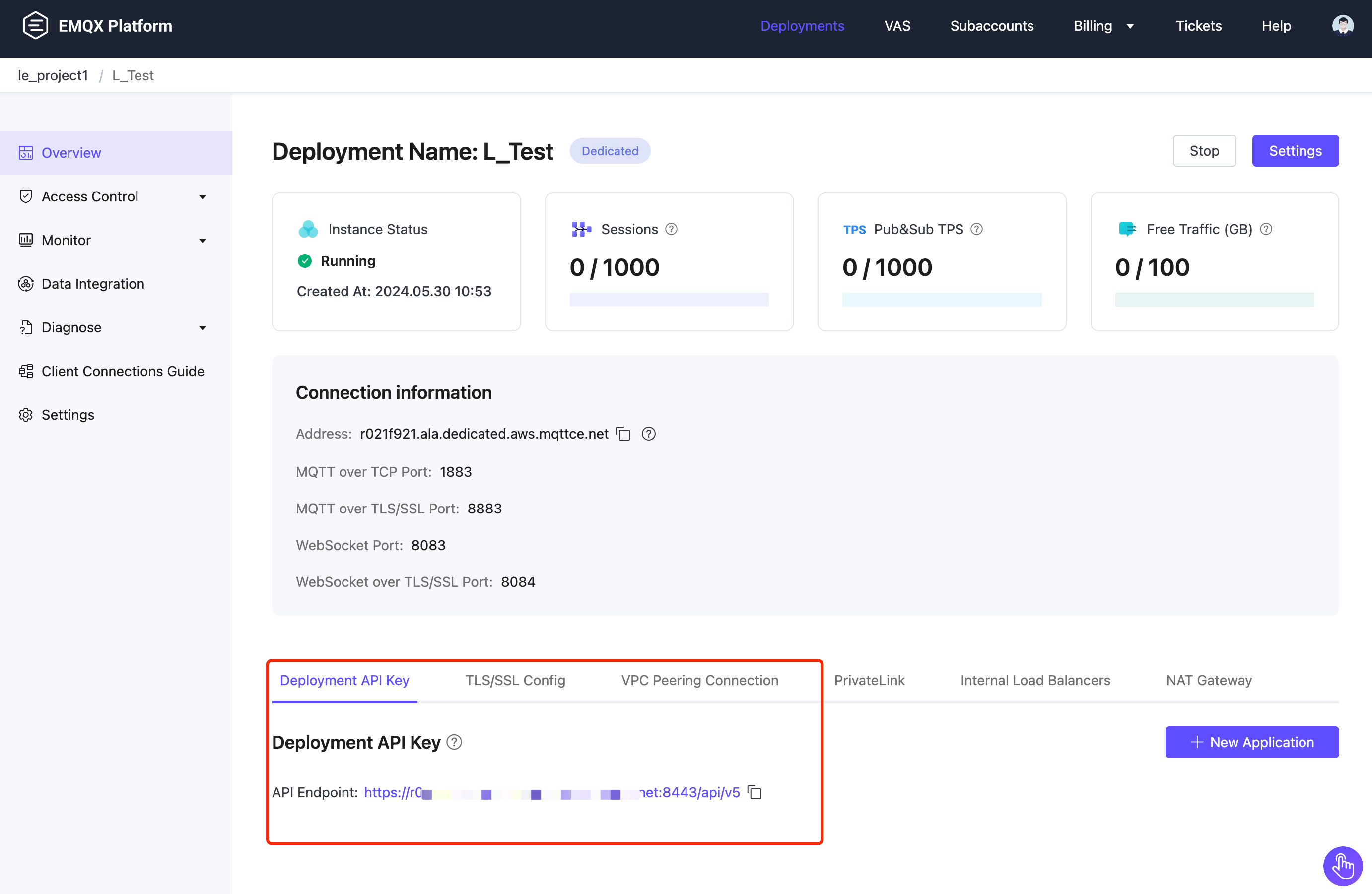Viewport: 1372px width, 894px height.
Task: Click the Deployment API Key help icon
Action: [x=454, y=742]
